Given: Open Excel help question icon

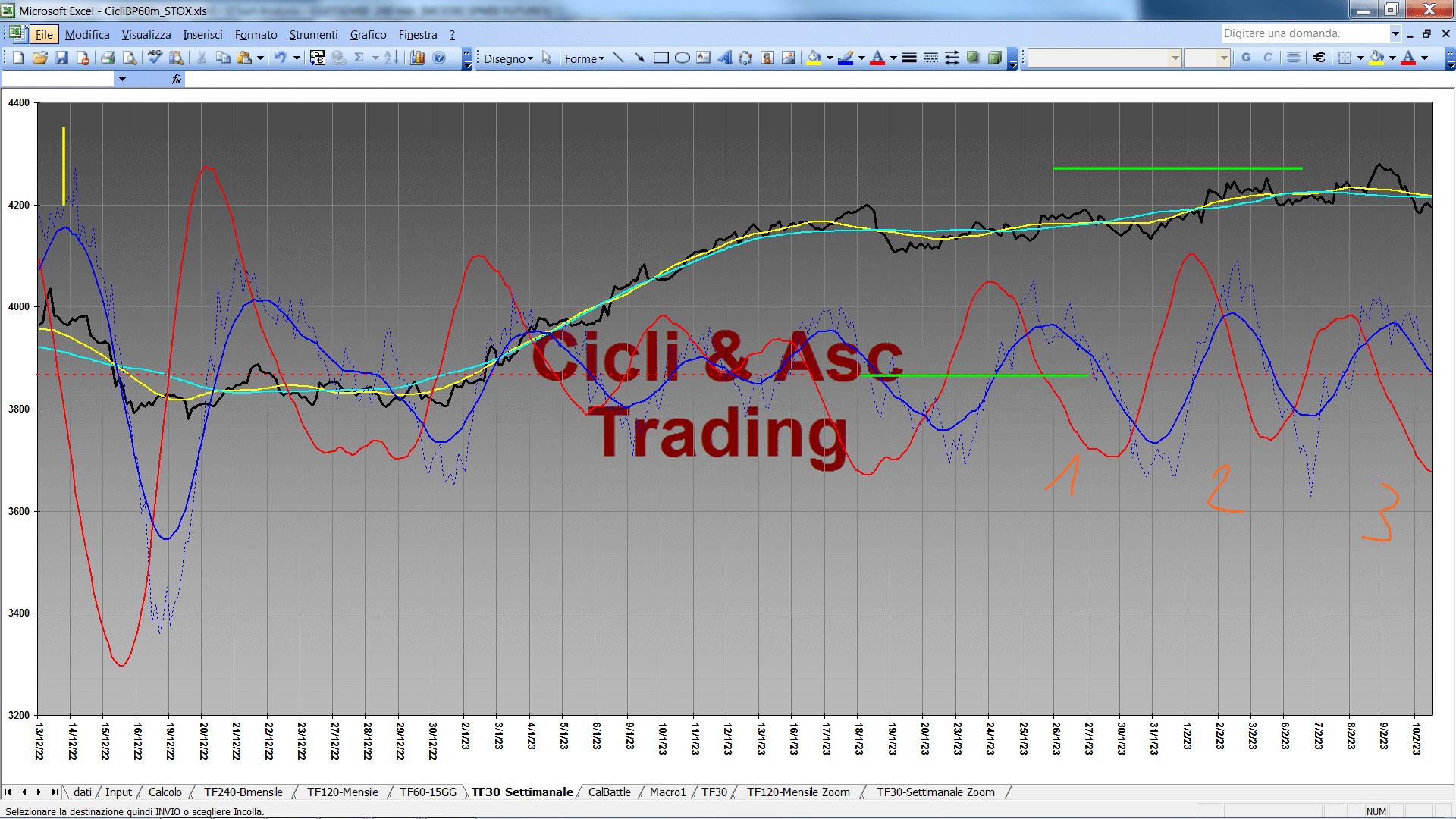Looking at the screenshot, I should 439,58.
